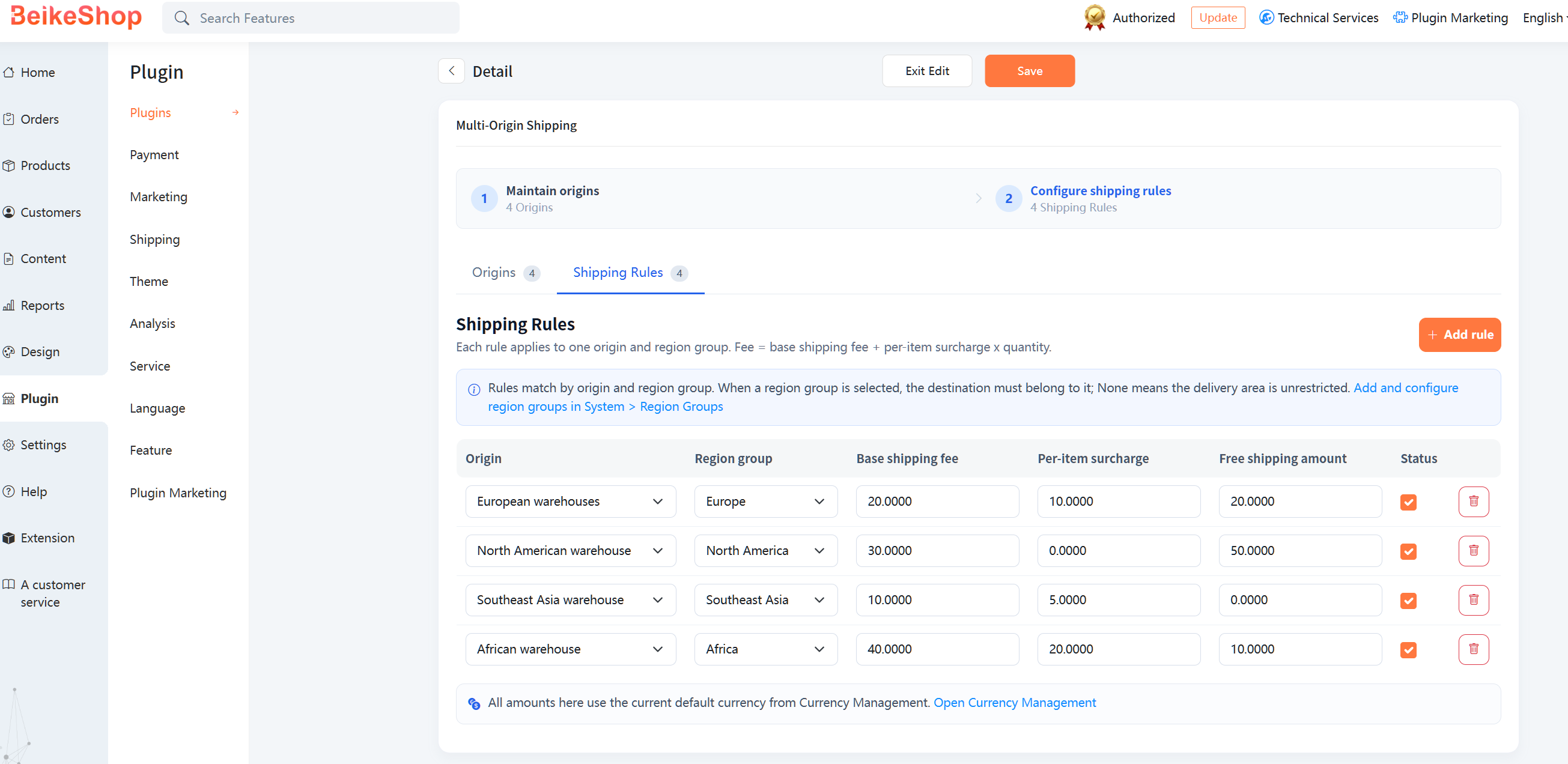
Task: Expand the Africa region group dropdown
Action: tap(766, 649)
